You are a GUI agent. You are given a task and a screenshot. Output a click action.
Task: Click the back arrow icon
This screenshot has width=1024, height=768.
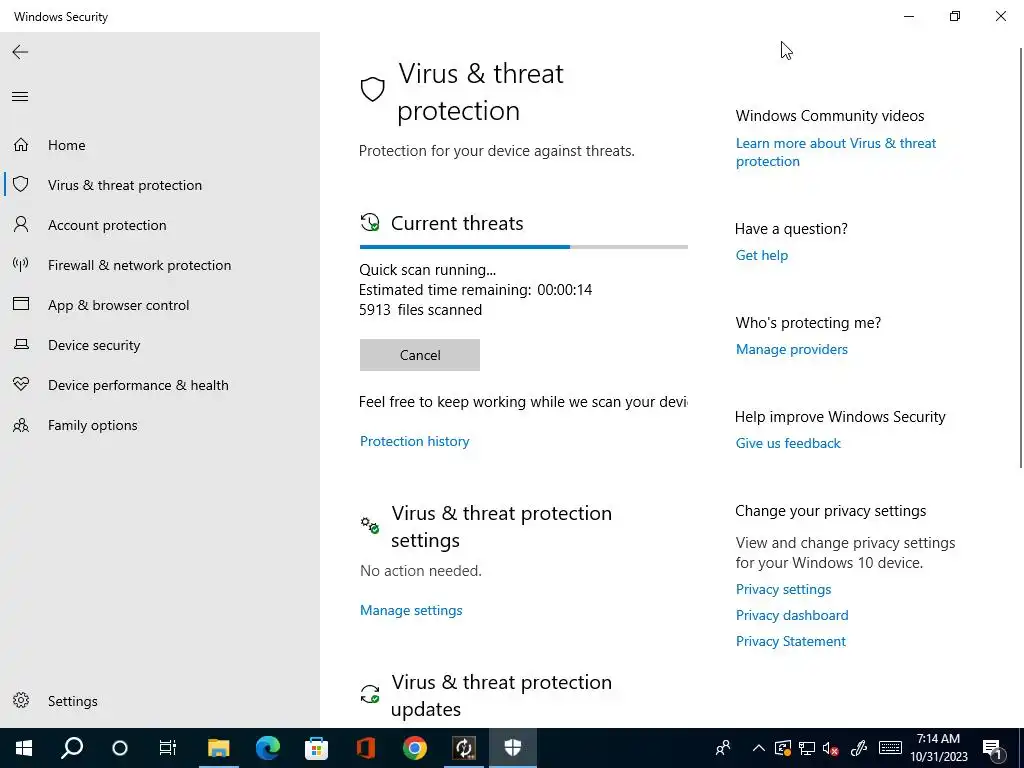pos(20,52)
